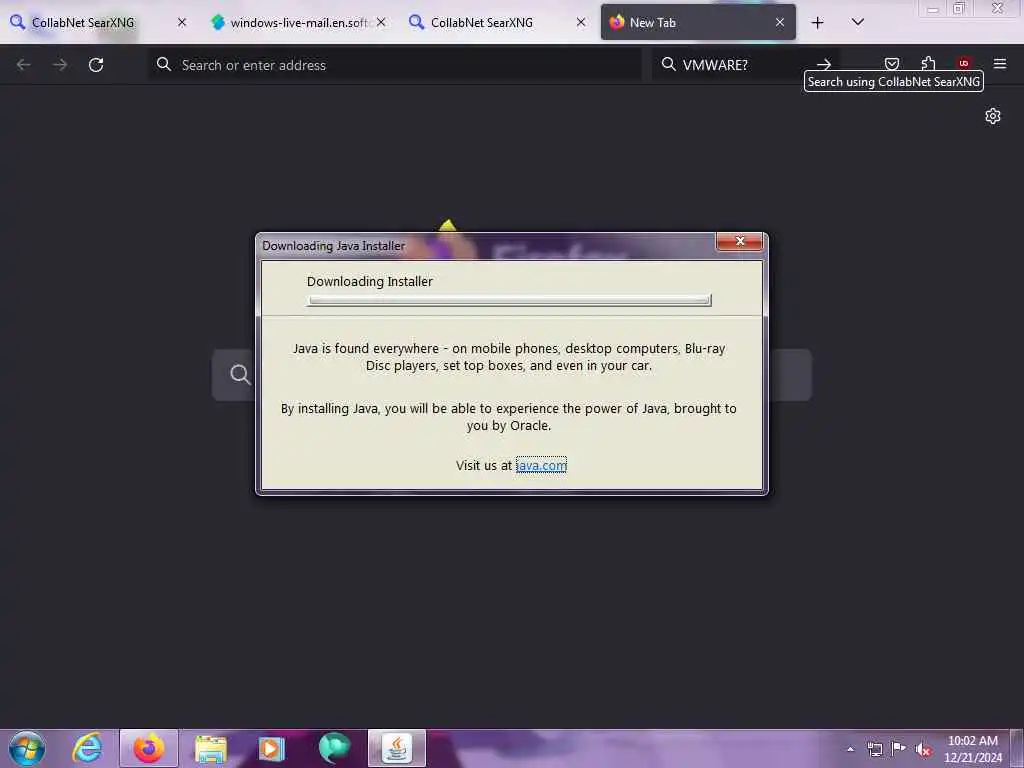
Task: Click the New Tab page search box
Action: [x=511, y=375]
